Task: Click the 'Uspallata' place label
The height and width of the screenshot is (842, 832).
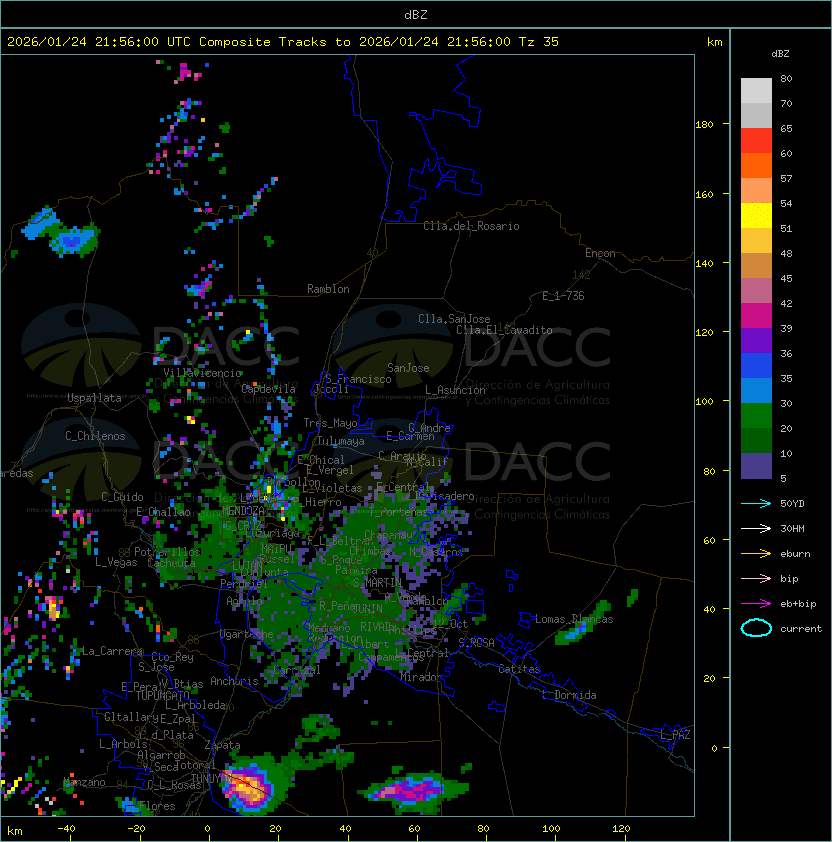Action: 95,398
